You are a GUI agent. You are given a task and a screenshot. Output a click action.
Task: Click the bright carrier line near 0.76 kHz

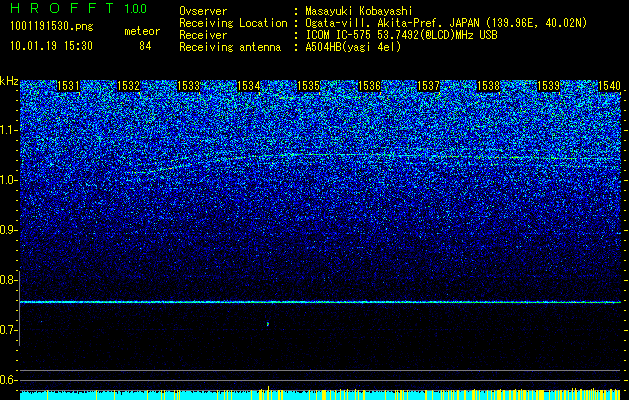coord(320,302)
